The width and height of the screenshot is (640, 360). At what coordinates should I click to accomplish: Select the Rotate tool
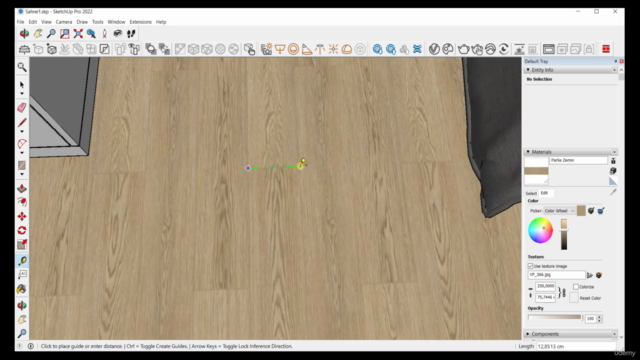(x=22, y=230)
